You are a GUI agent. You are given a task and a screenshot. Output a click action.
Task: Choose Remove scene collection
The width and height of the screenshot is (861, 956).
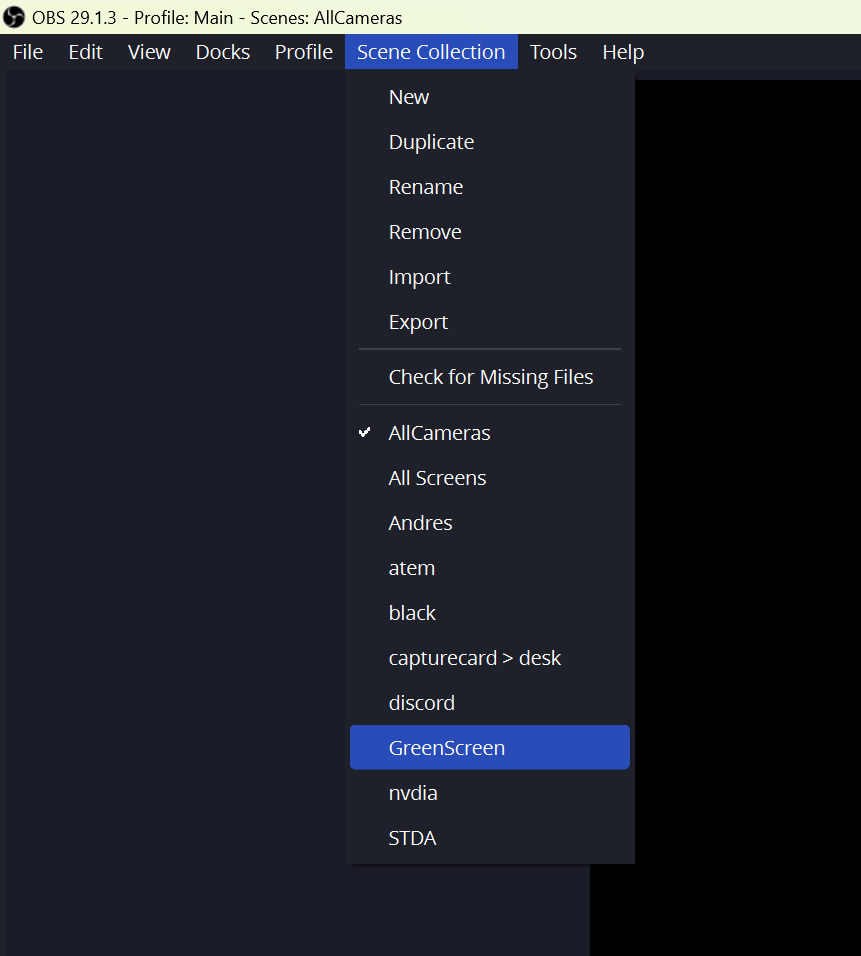490,232
